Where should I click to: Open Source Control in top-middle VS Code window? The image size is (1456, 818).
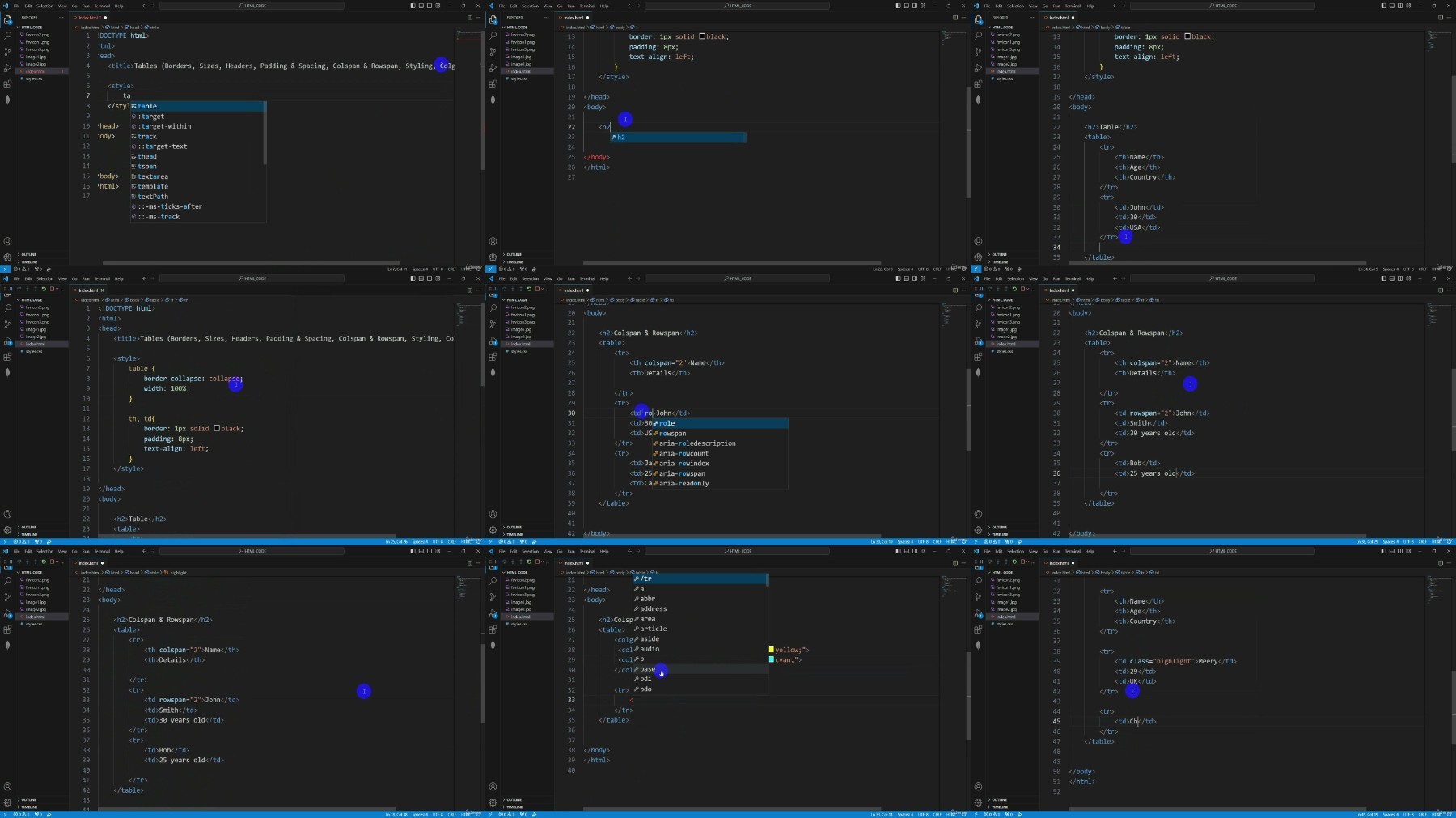(493, 51)
